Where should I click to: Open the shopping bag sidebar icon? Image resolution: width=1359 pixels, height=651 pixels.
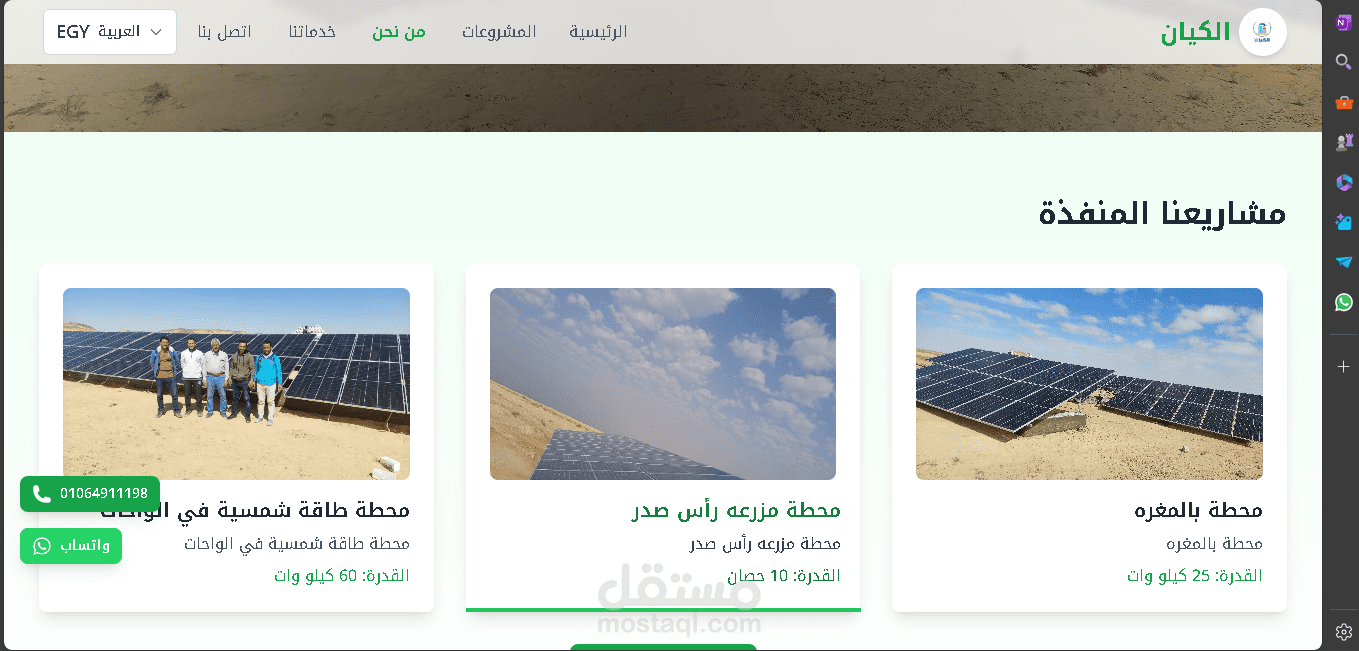click(1343, 102)
